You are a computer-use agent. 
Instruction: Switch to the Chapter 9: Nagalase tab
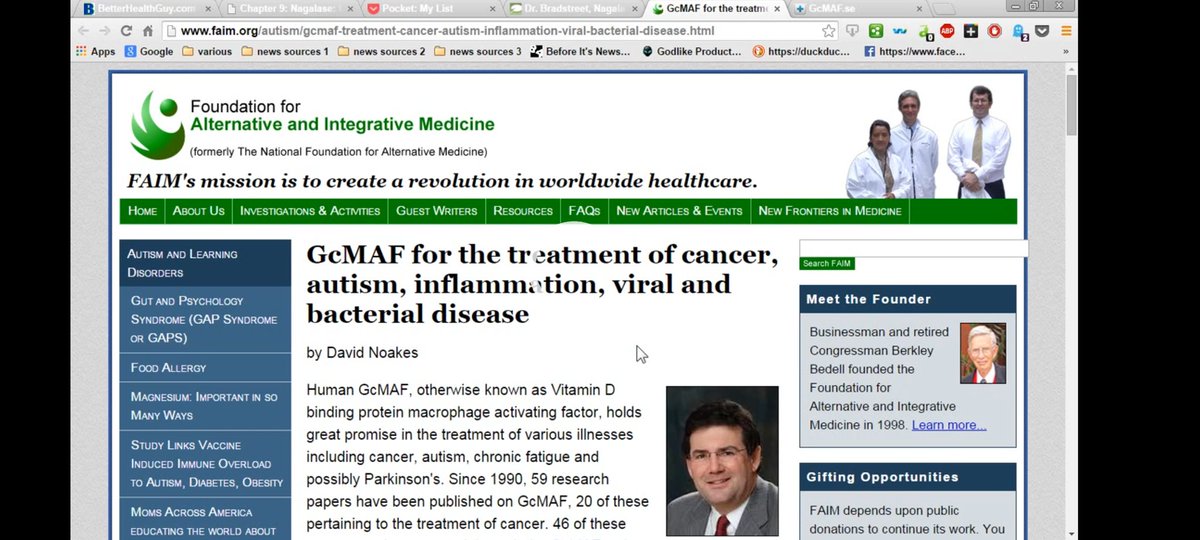pos(288,9)
